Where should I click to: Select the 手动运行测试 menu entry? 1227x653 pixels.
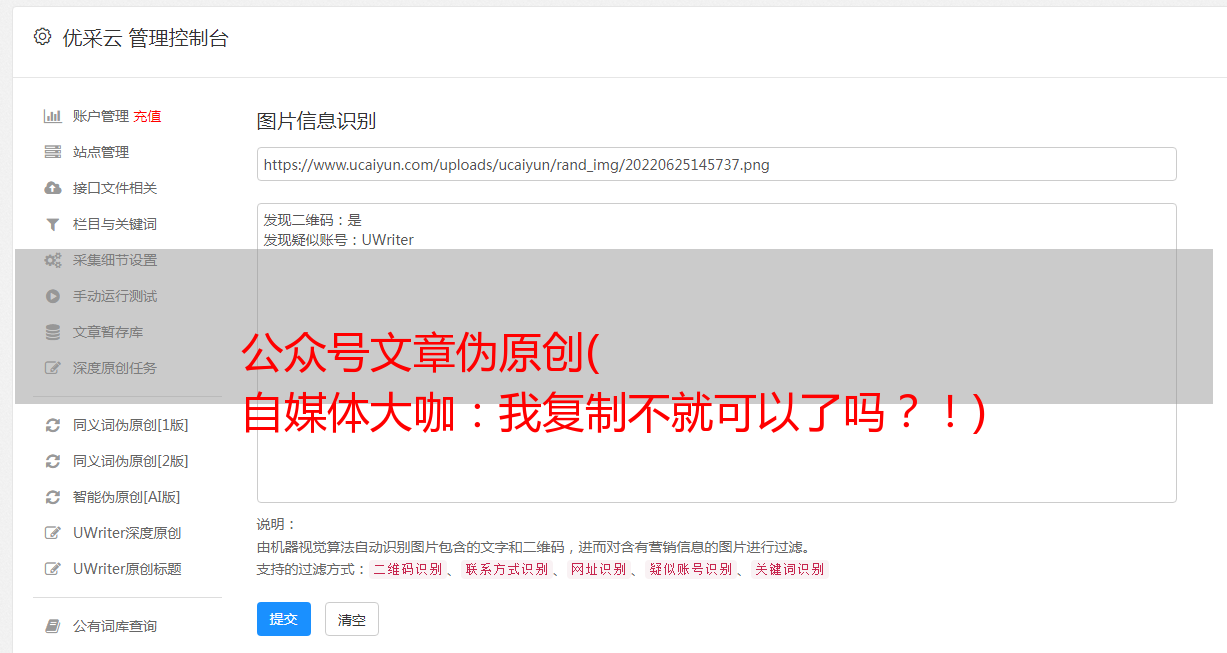coord(115,296)
